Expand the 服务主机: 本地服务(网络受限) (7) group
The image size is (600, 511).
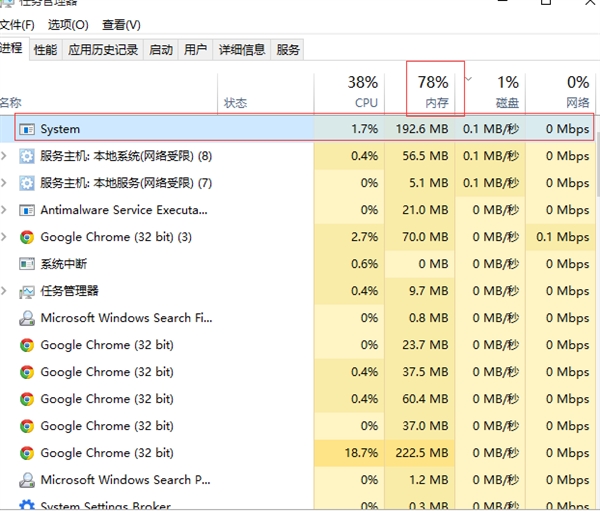tap(6, 183)
